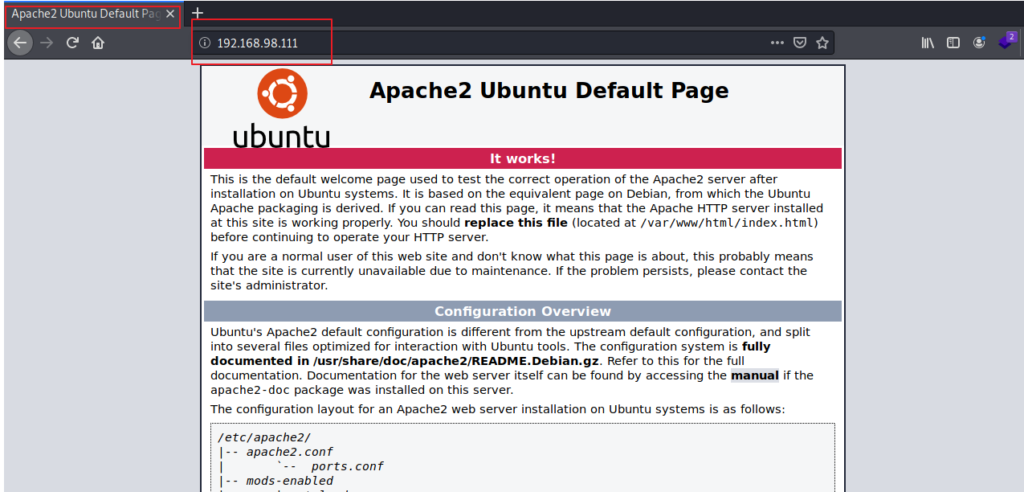Show the sidebars button
The height and width of the screenshot is (492, 1024).
click(x=953, y=43)
